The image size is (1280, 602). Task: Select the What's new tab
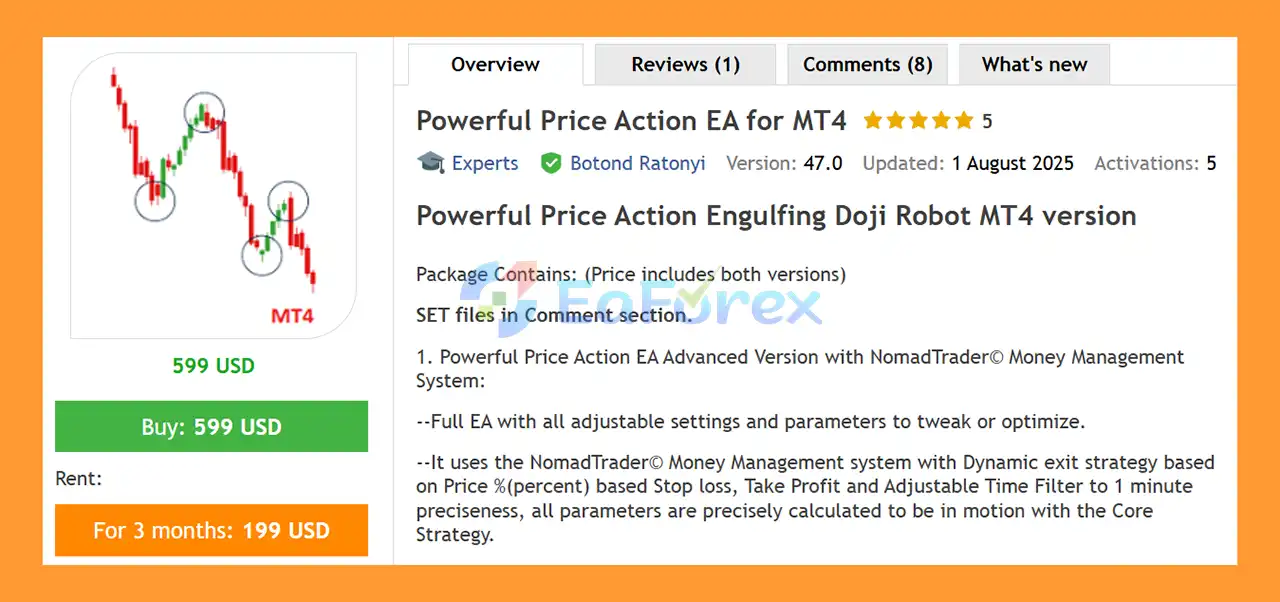[1034, 64]
